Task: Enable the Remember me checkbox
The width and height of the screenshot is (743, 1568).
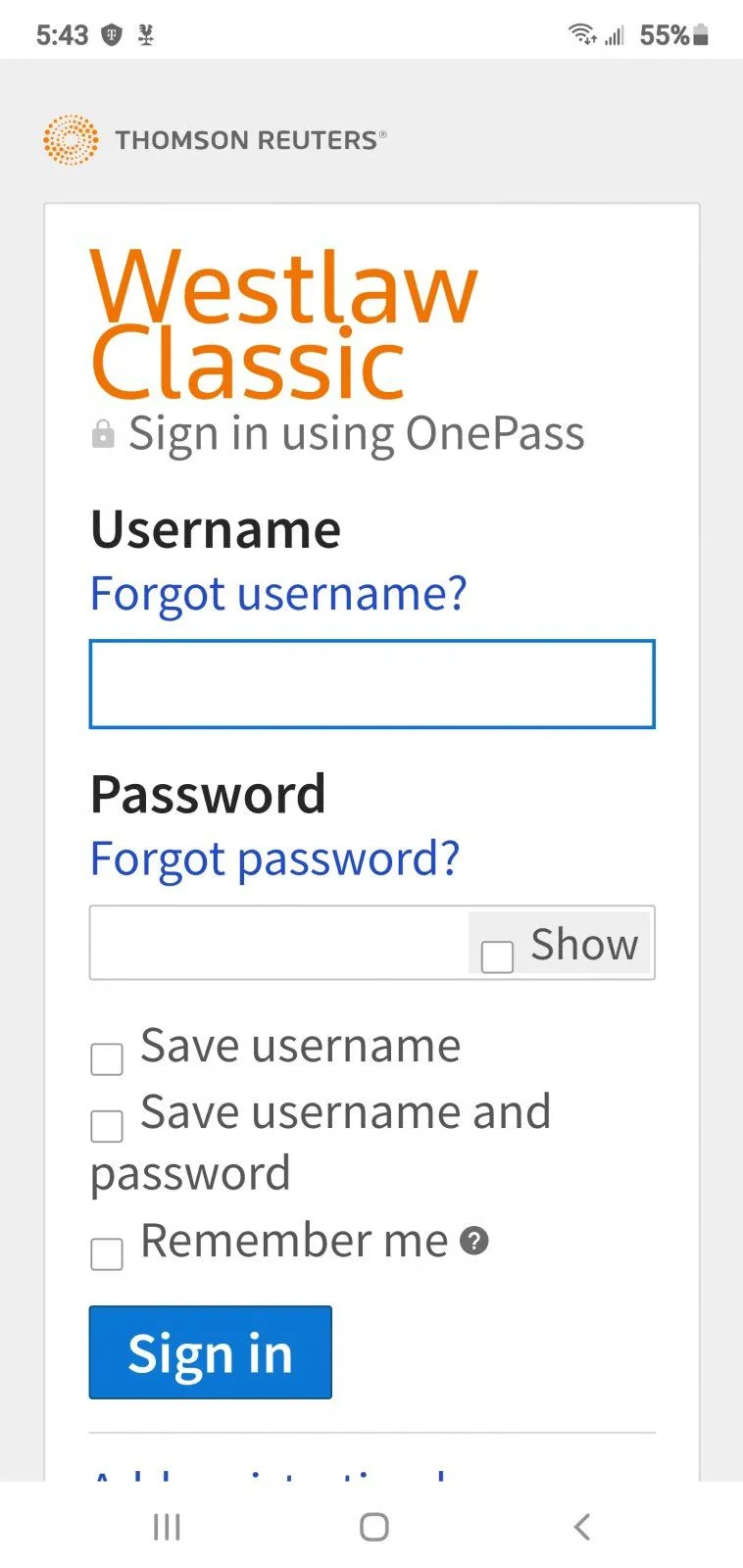Action: 106,1252
